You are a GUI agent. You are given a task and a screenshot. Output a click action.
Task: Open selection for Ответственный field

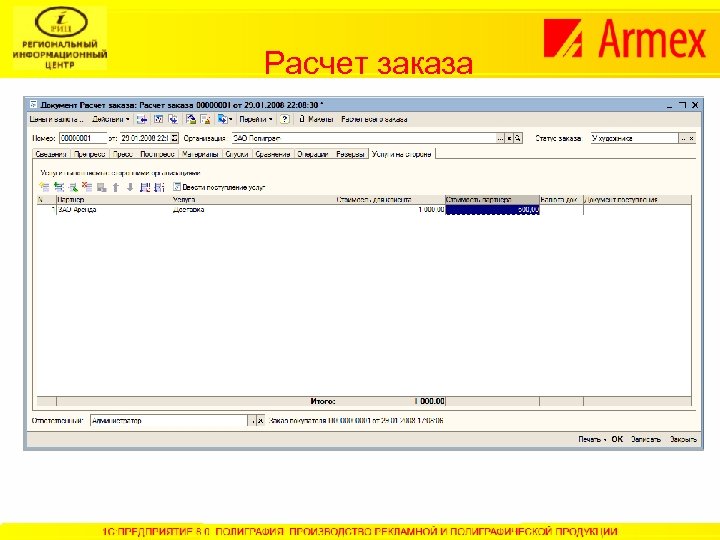(x=252, y=420)
